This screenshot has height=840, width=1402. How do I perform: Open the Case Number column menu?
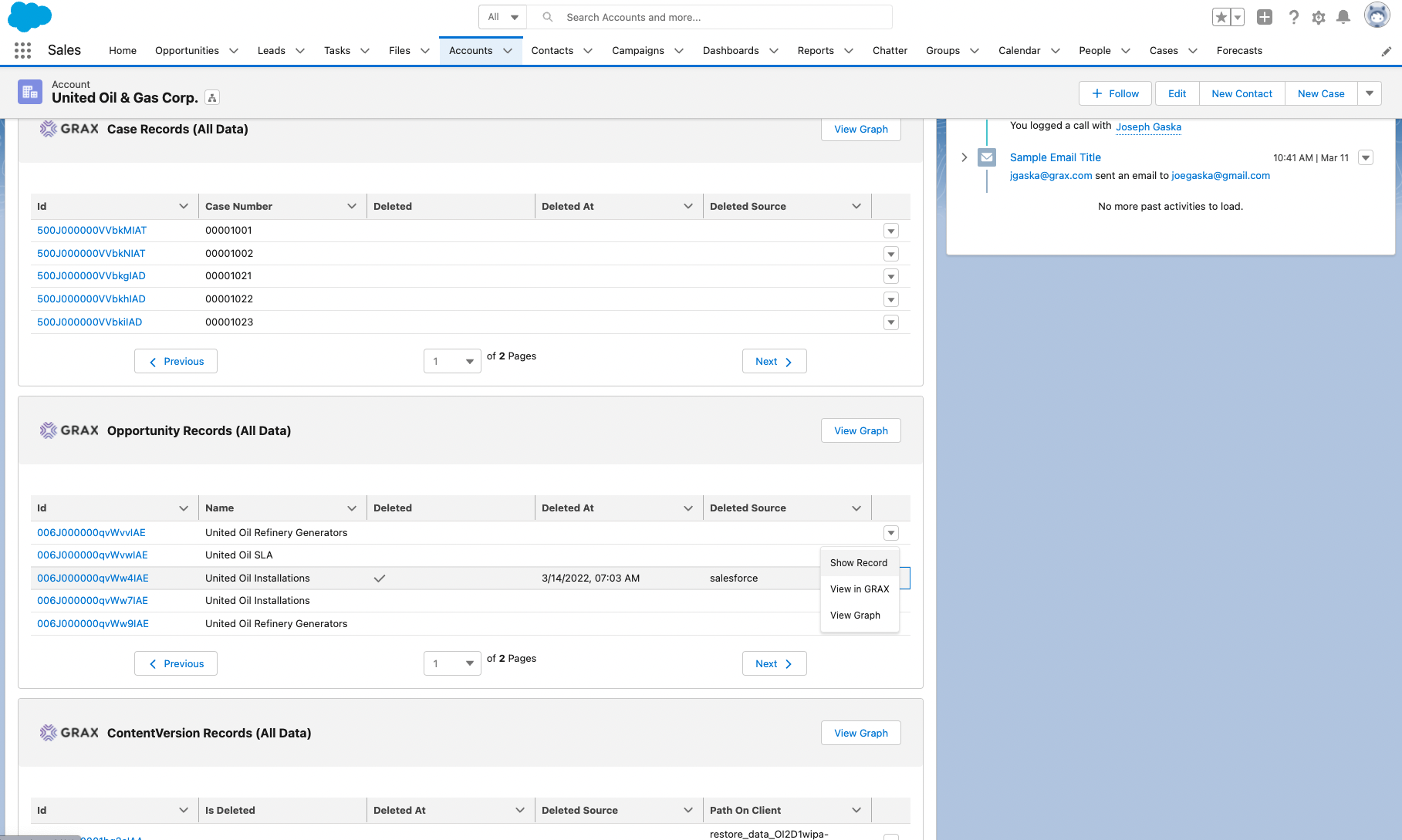click(x=352, y=206)
